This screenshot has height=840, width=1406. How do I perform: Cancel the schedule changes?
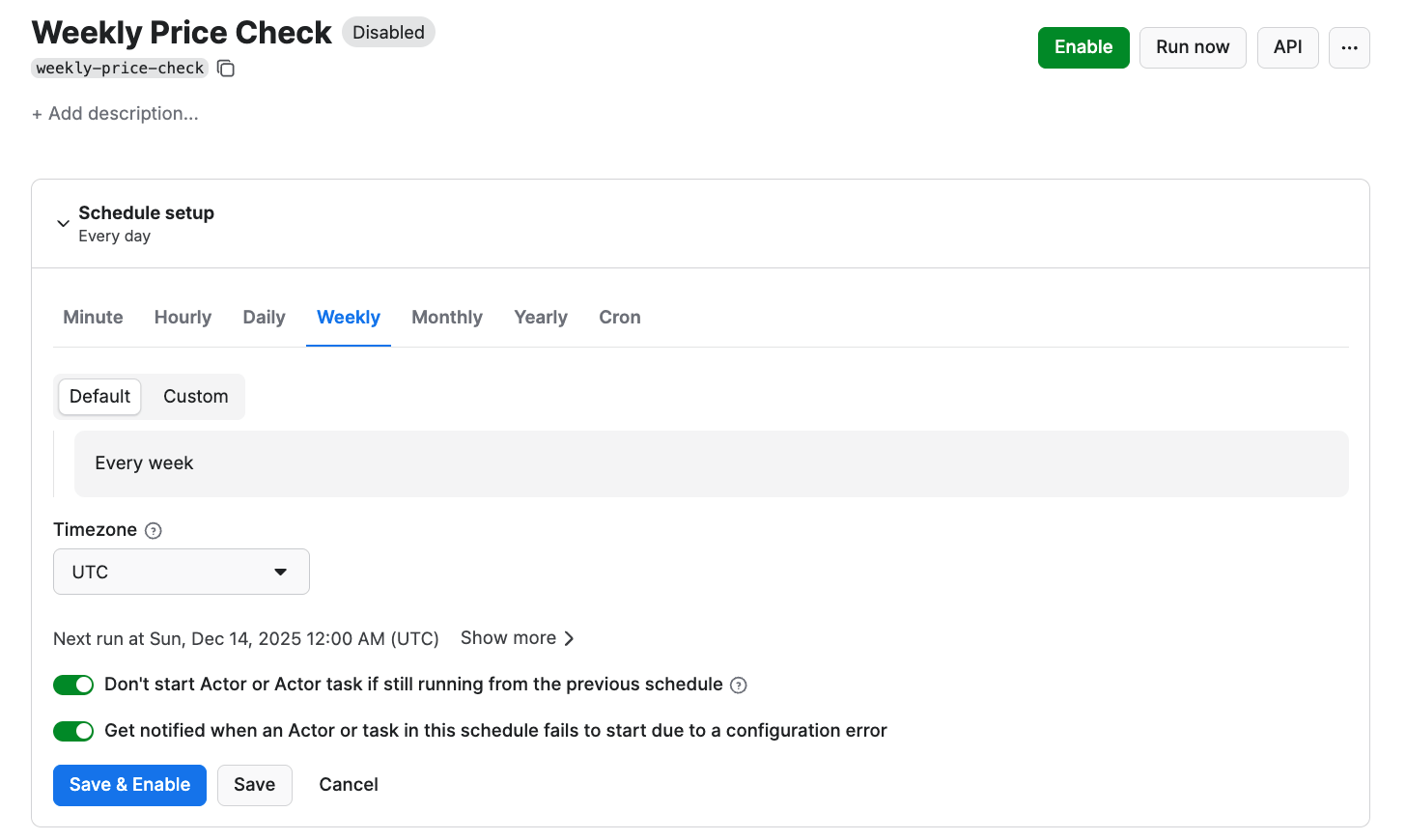point(348,785)
